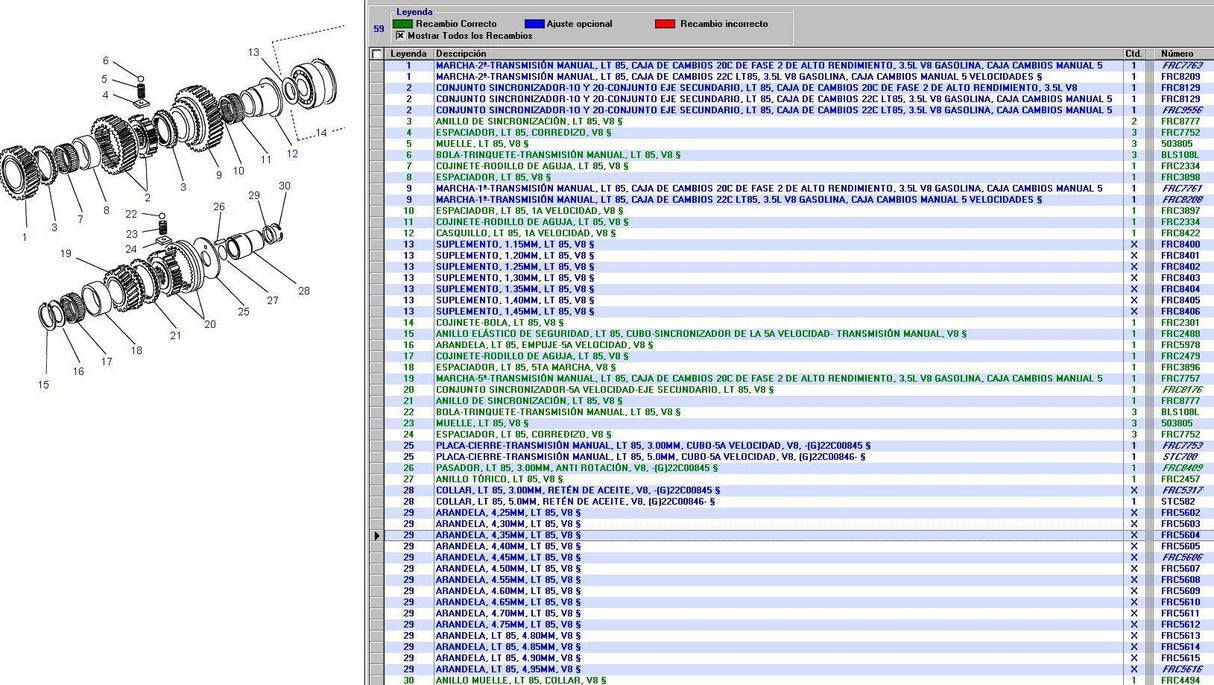Click the Número column header
This screenshot has height=685, width=1214.
click(1176, 54)
